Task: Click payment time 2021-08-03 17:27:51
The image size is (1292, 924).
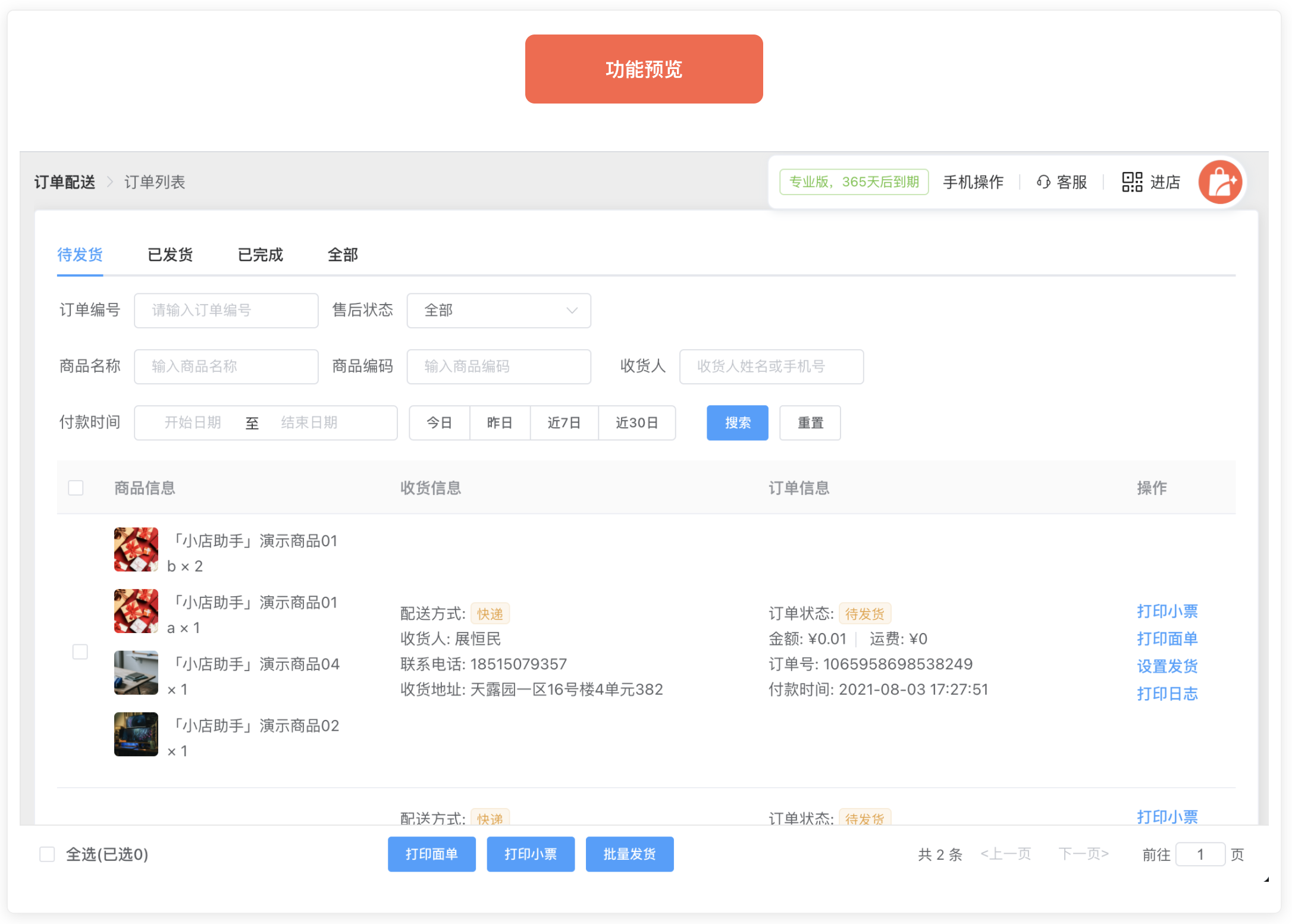Action: [914, 690]
